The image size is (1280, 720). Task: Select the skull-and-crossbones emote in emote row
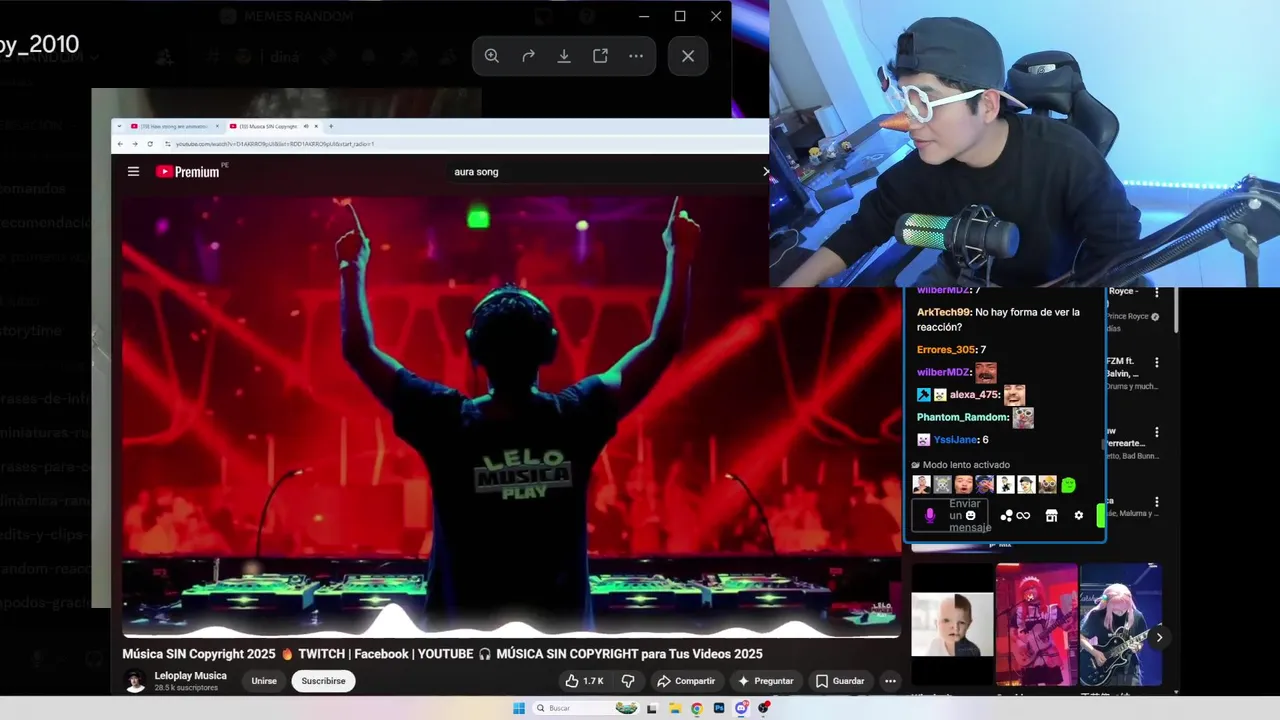(943, 485)
